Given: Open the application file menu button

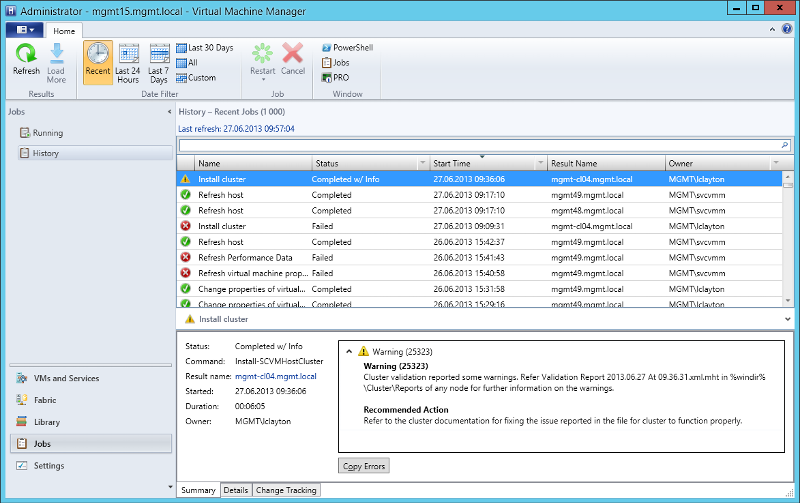Looking at the screenshot, I should [x=24, y=30].
